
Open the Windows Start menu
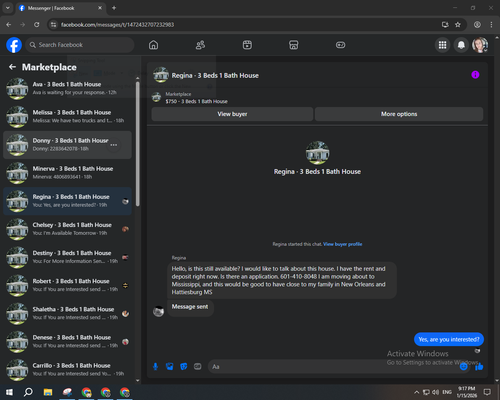tap(9, 392)
